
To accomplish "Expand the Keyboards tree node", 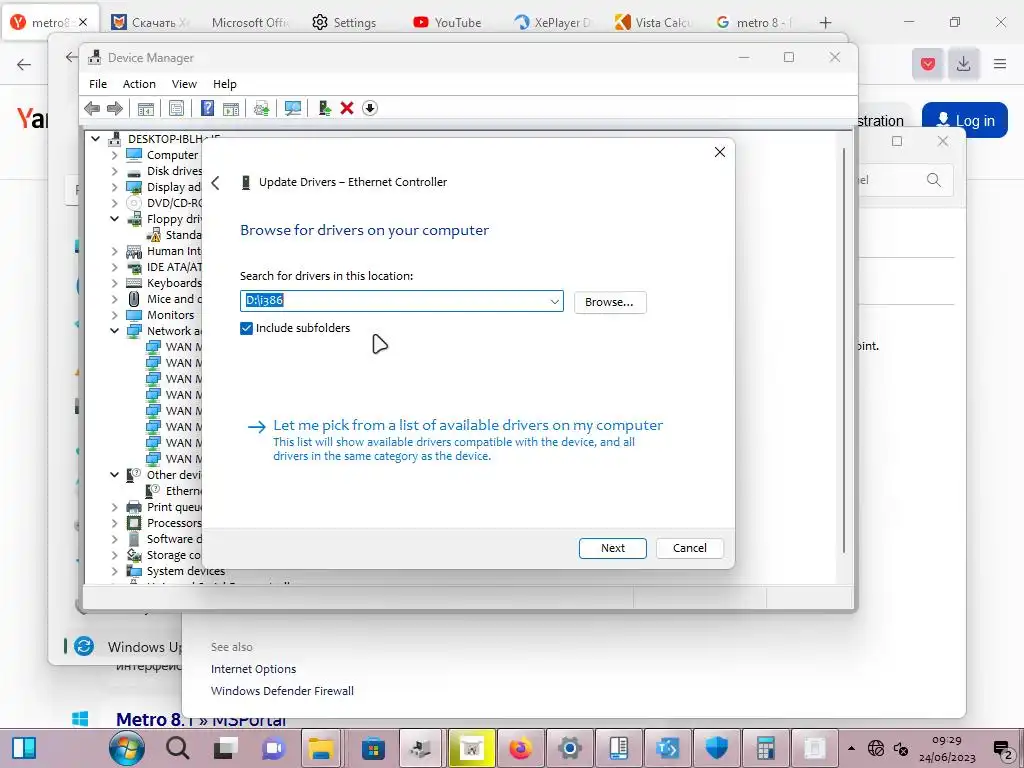I will tap(115, 283).
